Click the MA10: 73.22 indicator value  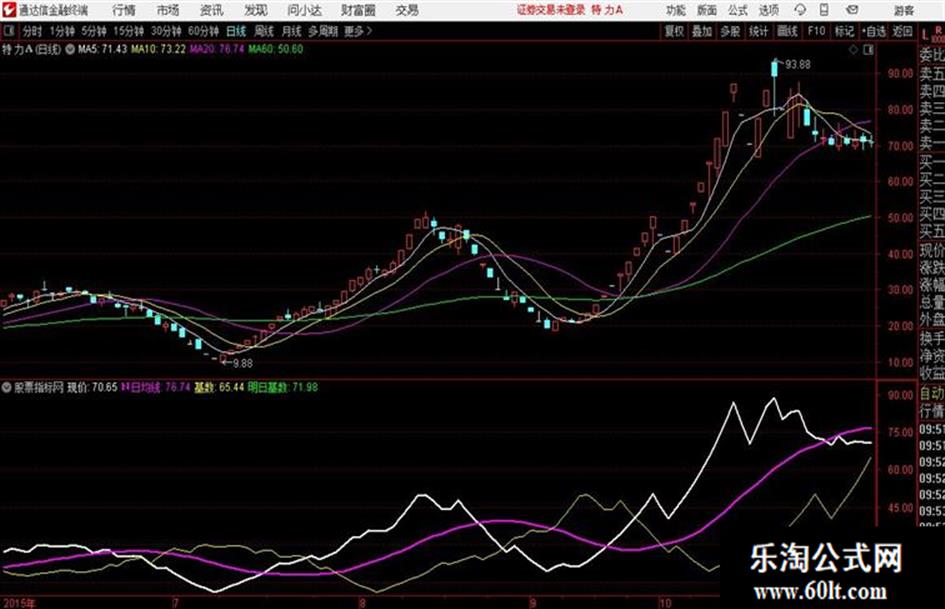coord(159,49)
